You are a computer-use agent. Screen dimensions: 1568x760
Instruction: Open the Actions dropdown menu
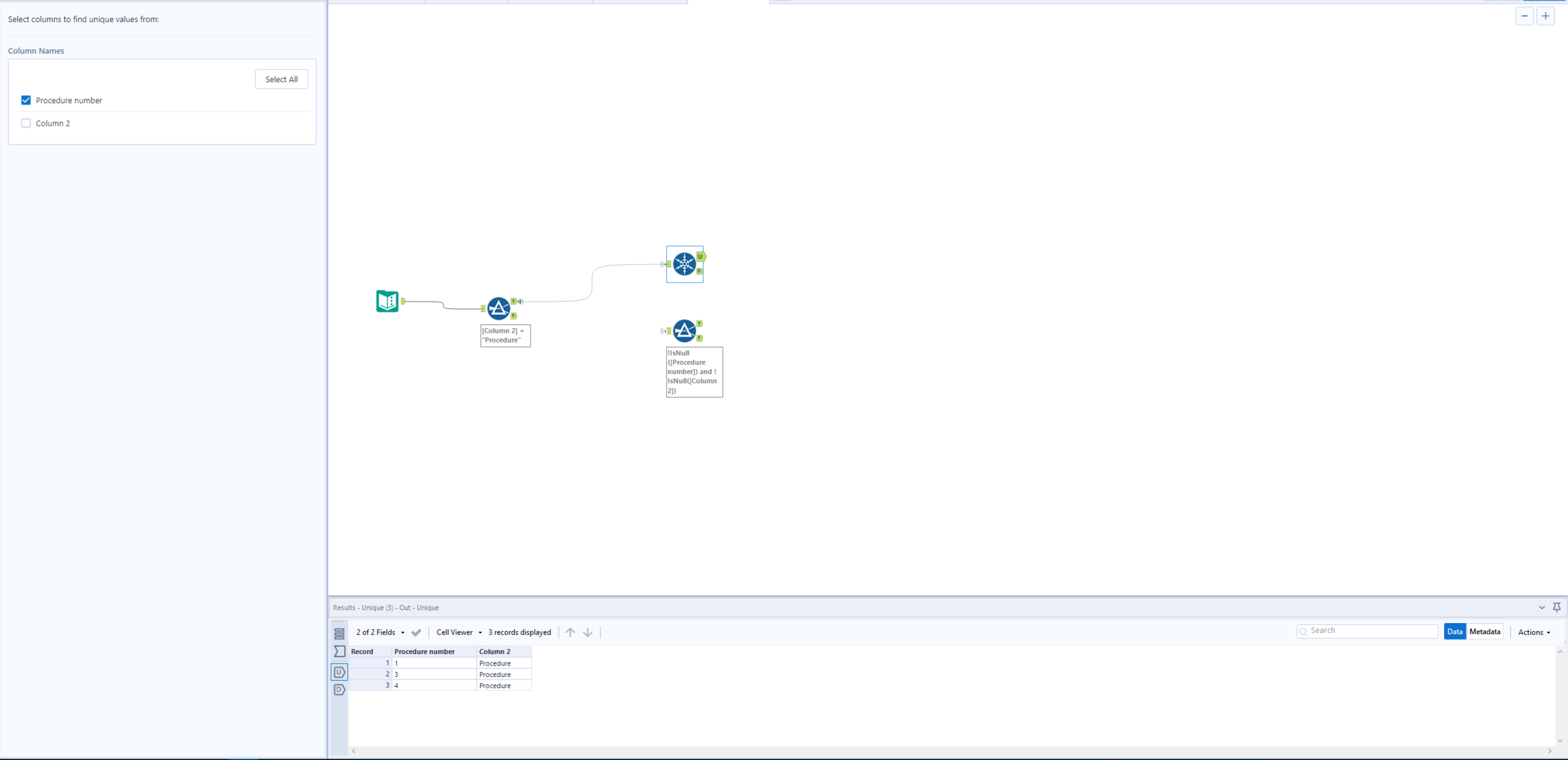pyautogui.click(x=1533, y=632)
